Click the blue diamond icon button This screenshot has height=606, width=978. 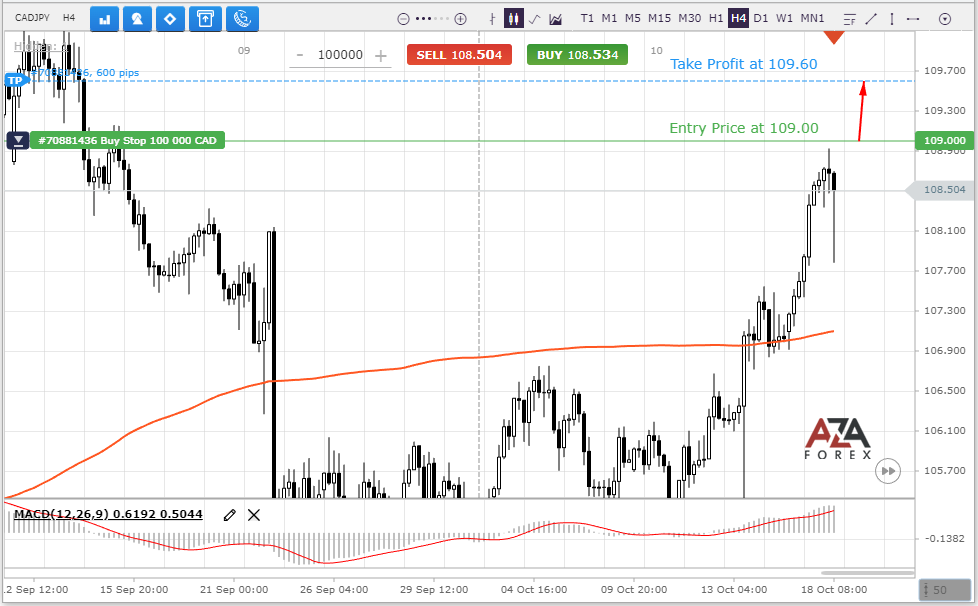point(170,19)
